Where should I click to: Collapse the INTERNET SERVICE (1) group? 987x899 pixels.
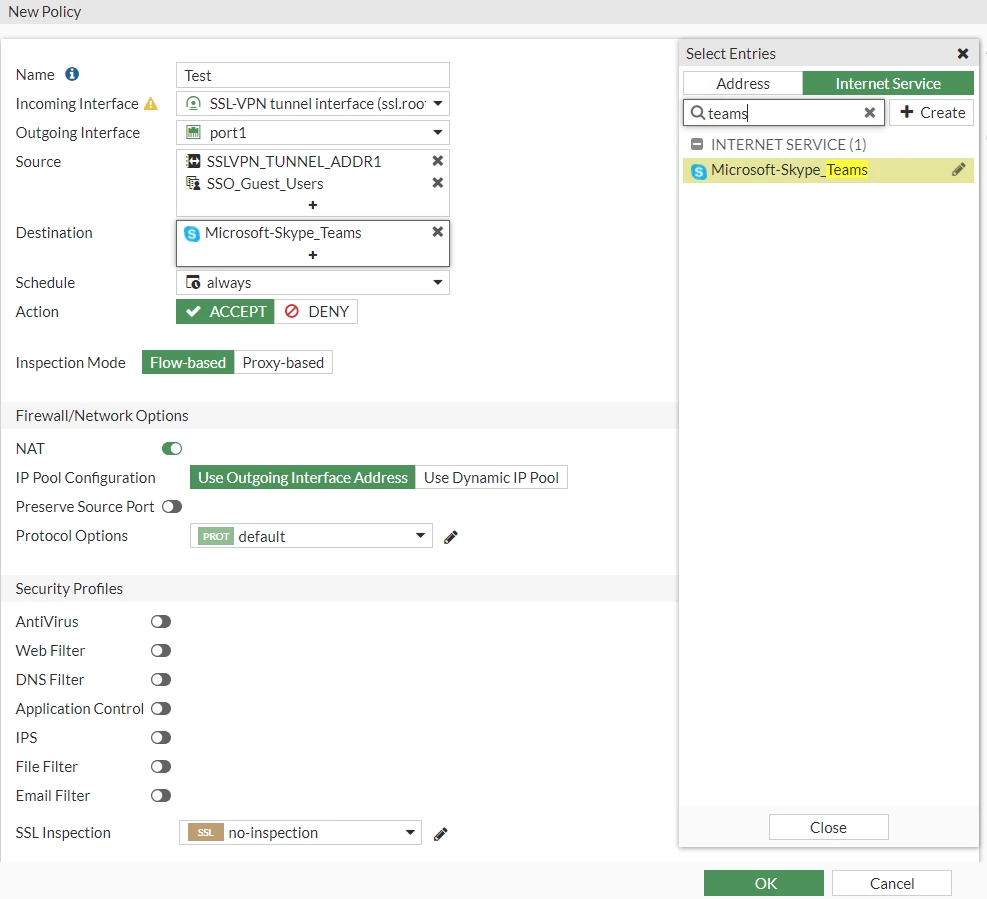click(697, 144)
